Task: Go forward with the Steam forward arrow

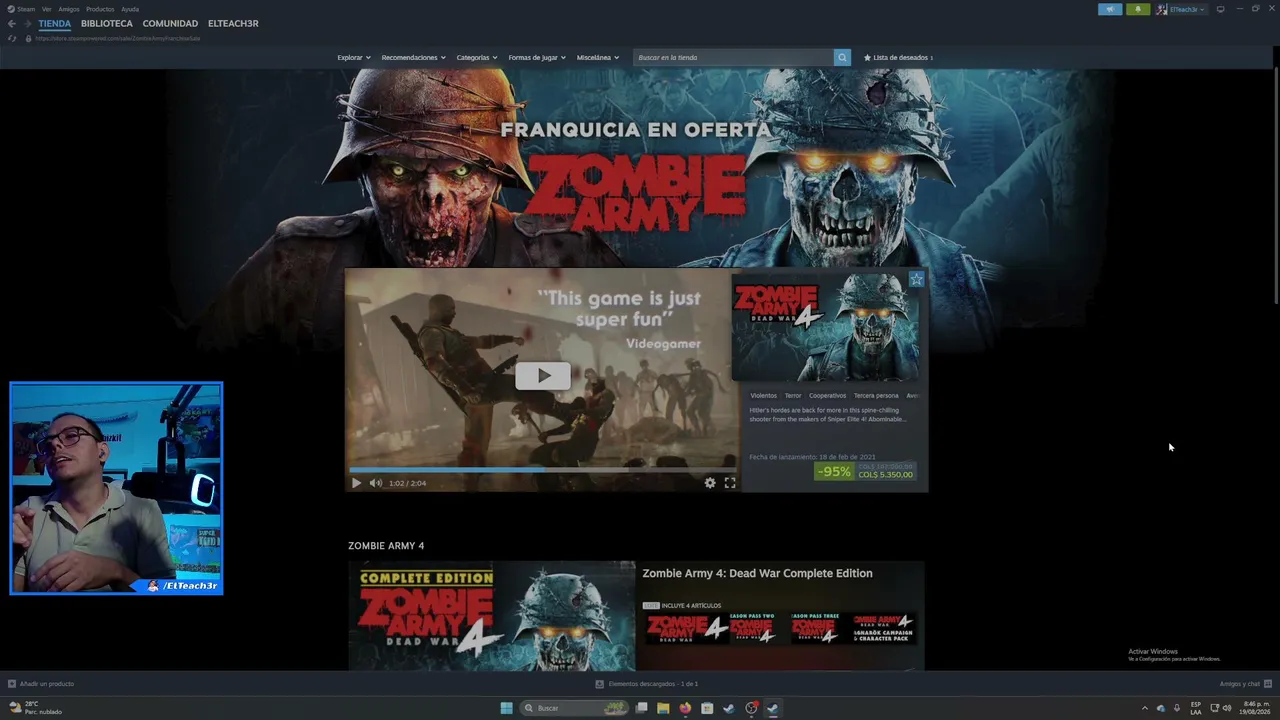Action: [27, 23]
